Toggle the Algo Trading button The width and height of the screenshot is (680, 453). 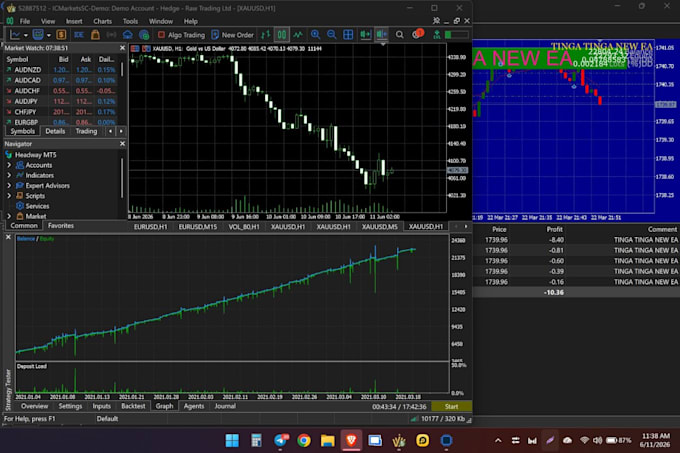(x=181, y=35)
